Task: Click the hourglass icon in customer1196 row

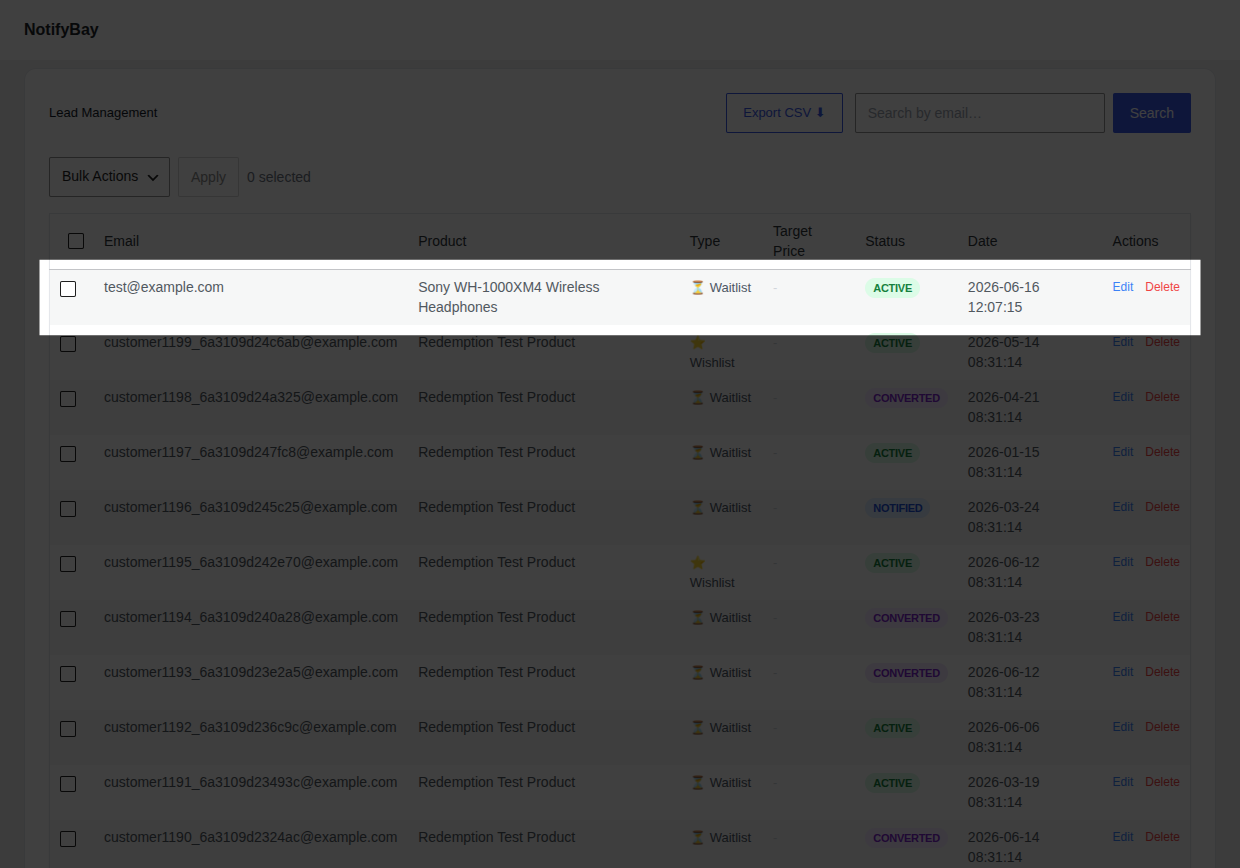Action: tap(698, 507)
